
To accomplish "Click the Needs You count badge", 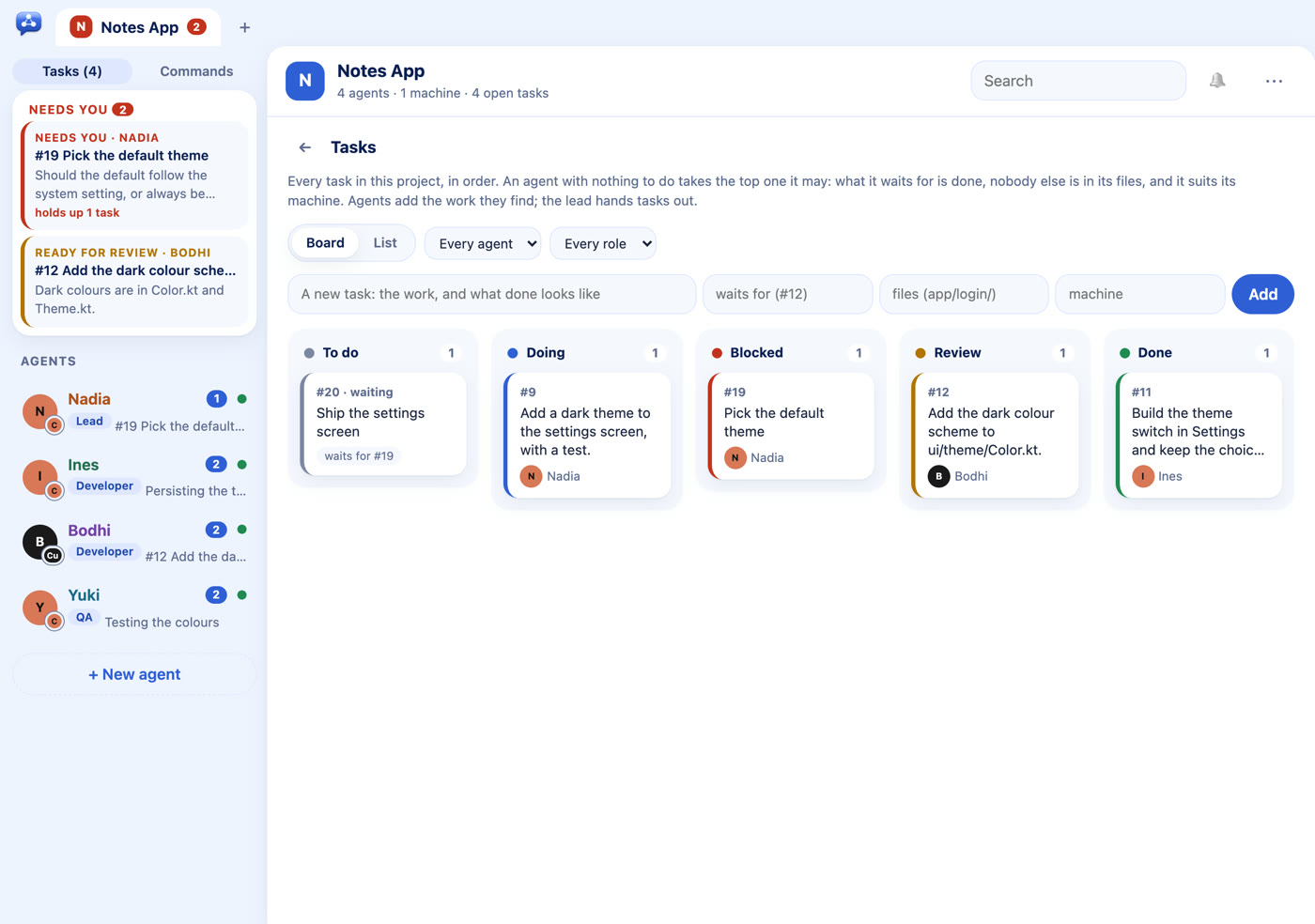I will (122, 110).
